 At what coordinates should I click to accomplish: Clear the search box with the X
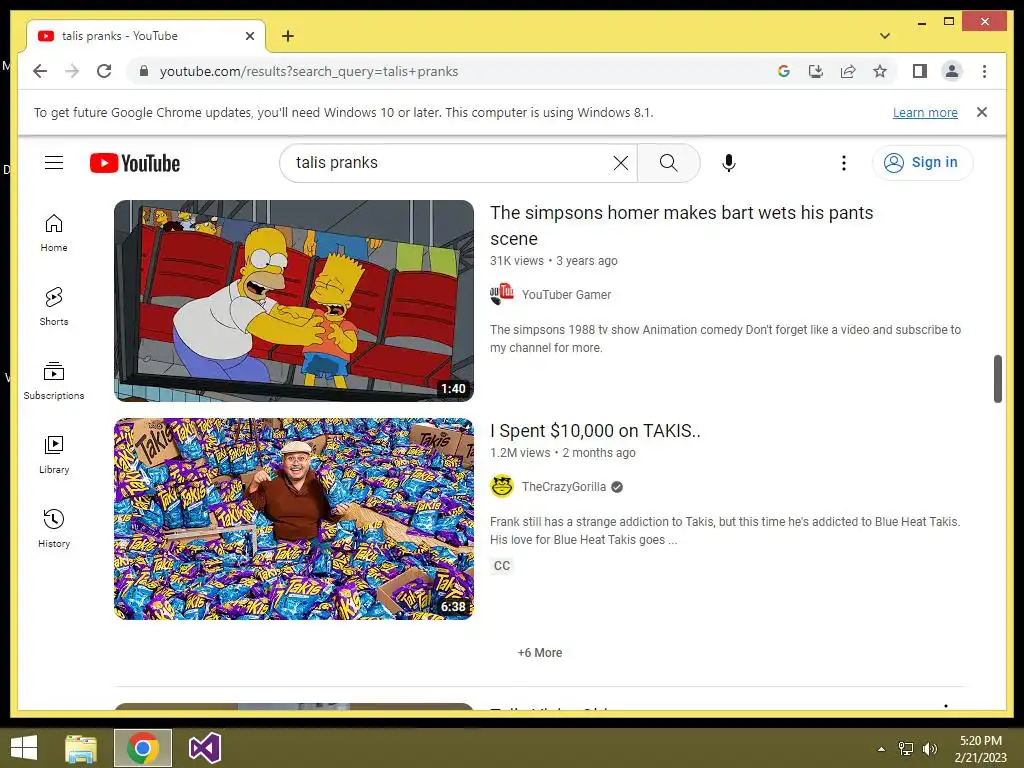[621, 163]
